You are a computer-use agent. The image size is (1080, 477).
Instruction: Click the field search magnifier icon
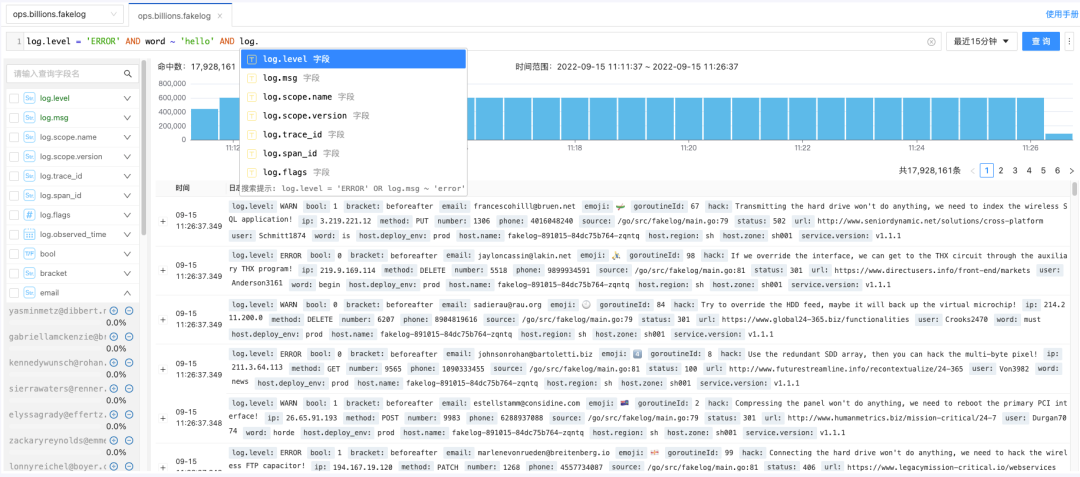pos(128,74)
